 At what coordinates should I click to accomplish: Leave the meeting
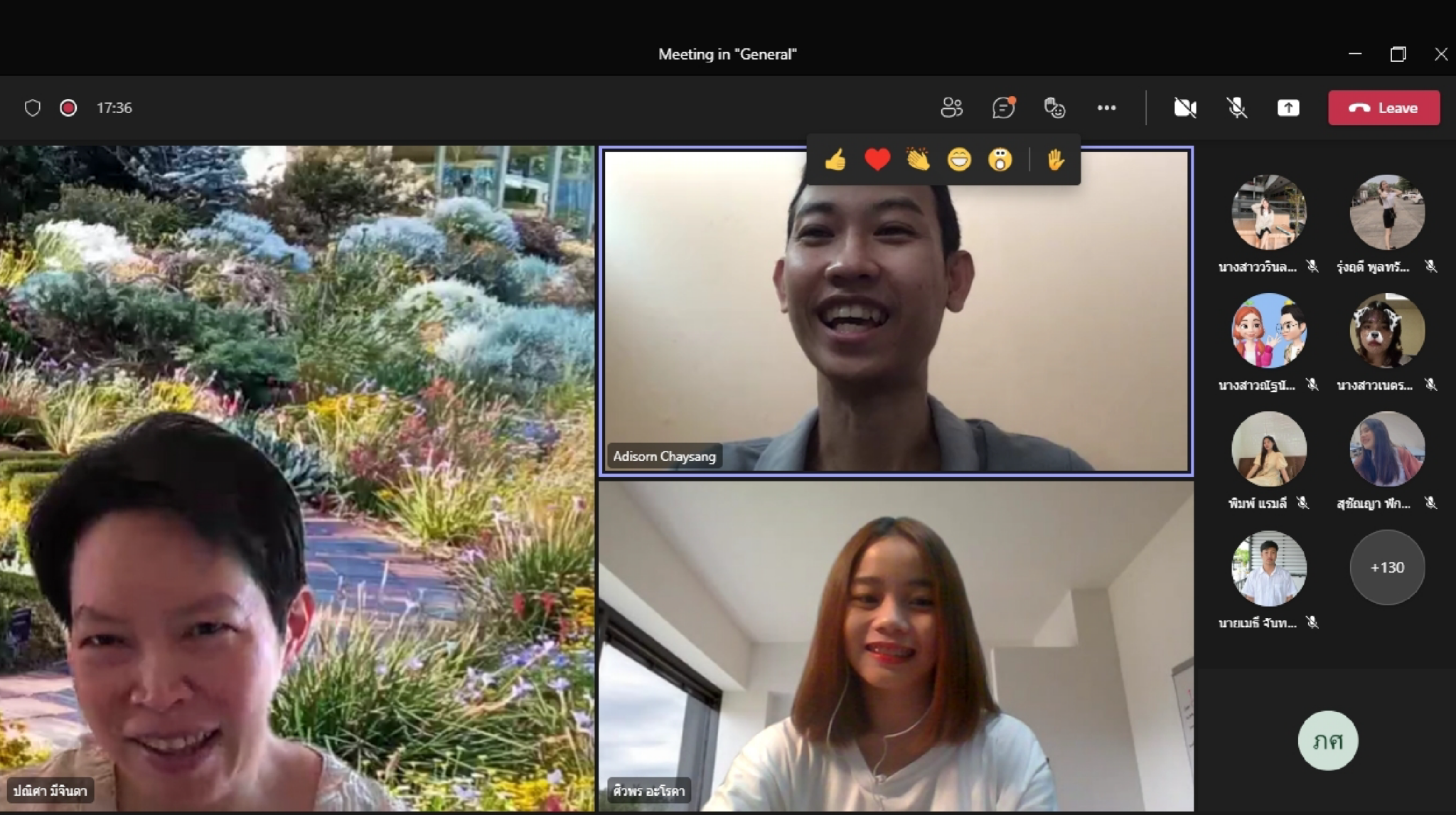(x=1384, y=108)
